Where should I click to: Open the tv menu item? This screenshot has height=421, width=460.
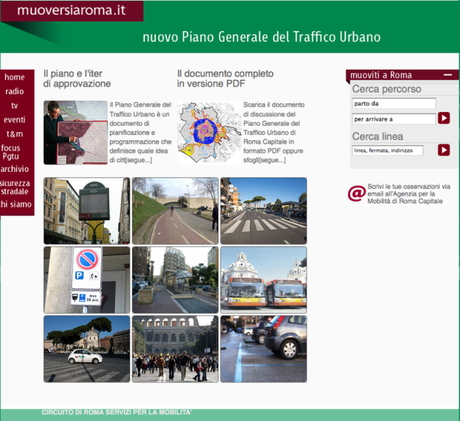(14, 106)
